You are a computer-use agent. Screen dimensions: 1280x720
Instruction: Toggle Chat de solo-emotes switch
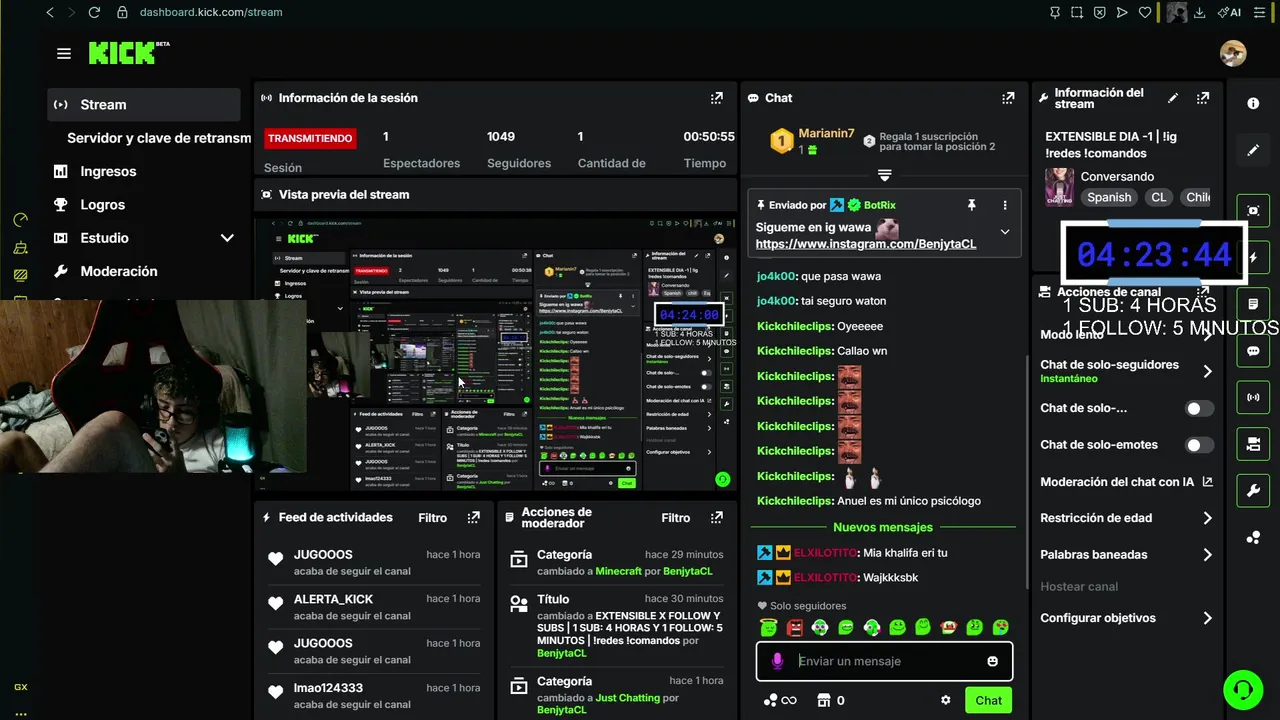[1199, 445]
